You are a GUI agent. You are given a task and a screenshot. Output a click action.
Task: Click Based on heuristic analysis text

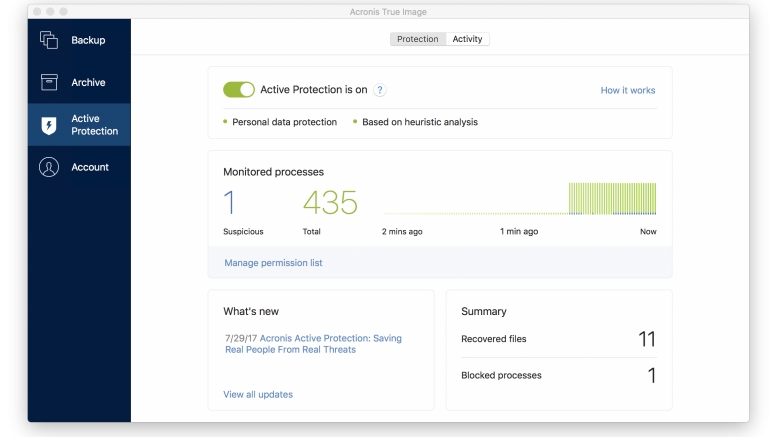coord(420,122)
